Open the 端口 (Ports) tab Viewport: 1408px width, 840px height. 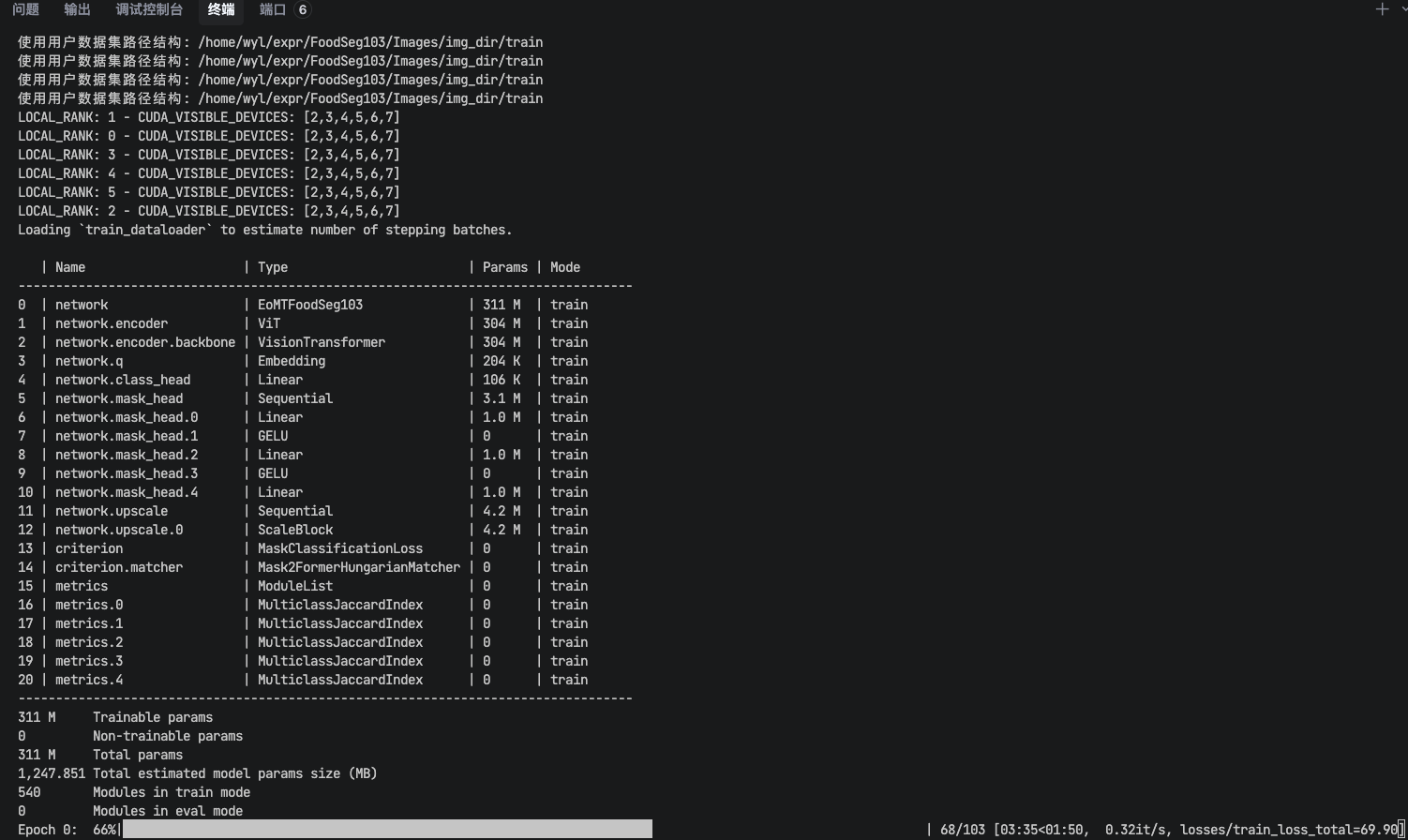tap(273, 9)
